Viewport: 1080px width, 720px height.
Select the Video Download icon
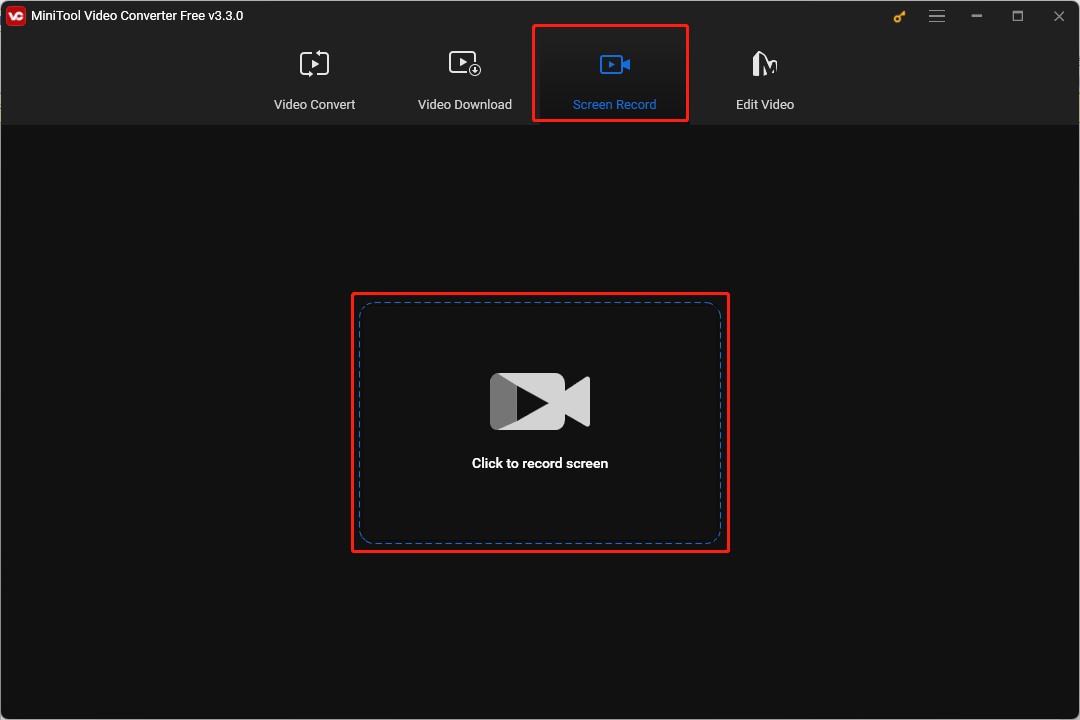464,62
